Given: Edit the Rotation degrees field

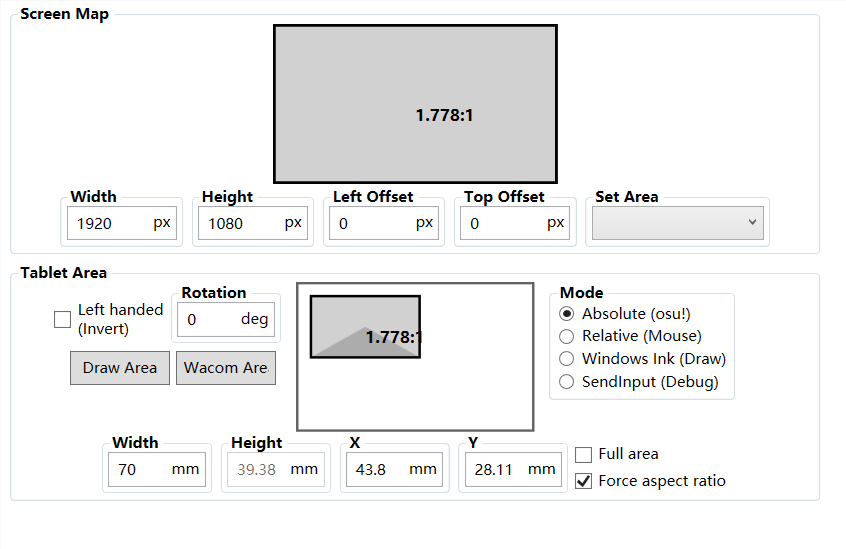Looking at the screenshot, I should pos(226,319).
